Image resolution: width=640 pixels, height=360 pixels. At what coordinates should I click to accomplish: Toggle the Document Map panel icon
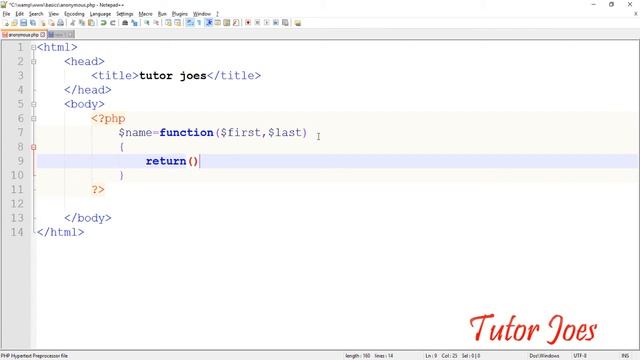227,23
